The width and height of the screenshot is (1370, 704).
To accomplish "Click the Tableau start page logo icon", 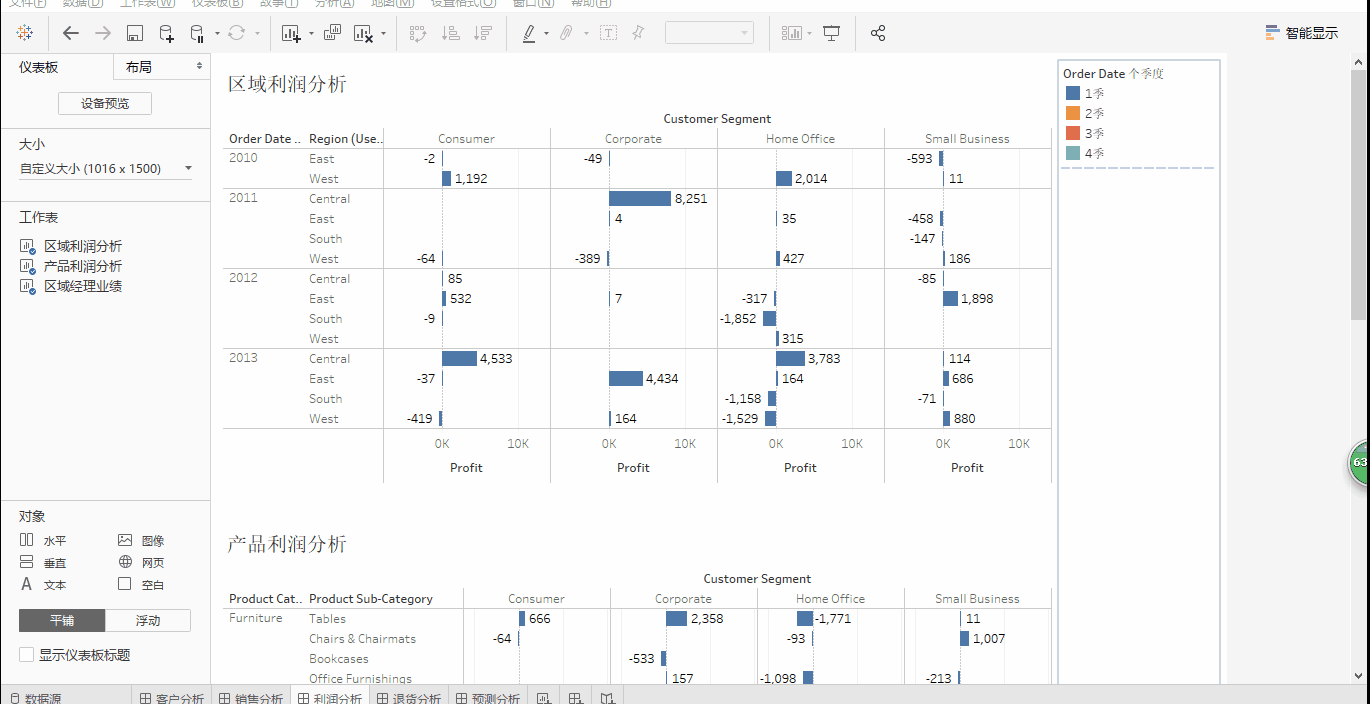I will coord(25,33).
